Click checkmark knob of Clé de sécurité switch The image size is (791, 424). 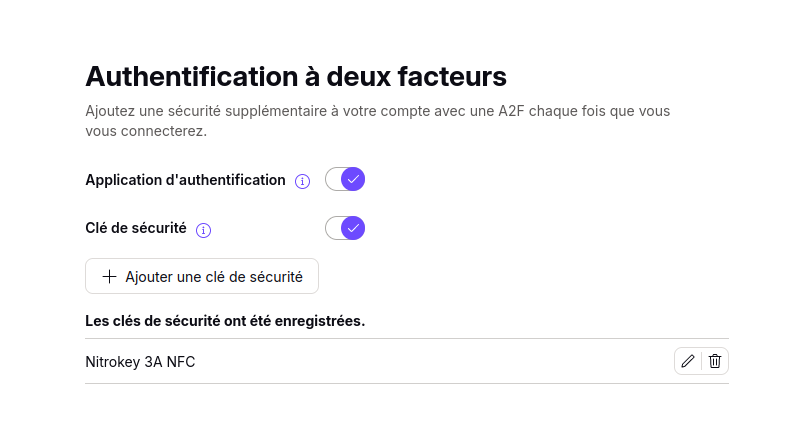(353, 228)
